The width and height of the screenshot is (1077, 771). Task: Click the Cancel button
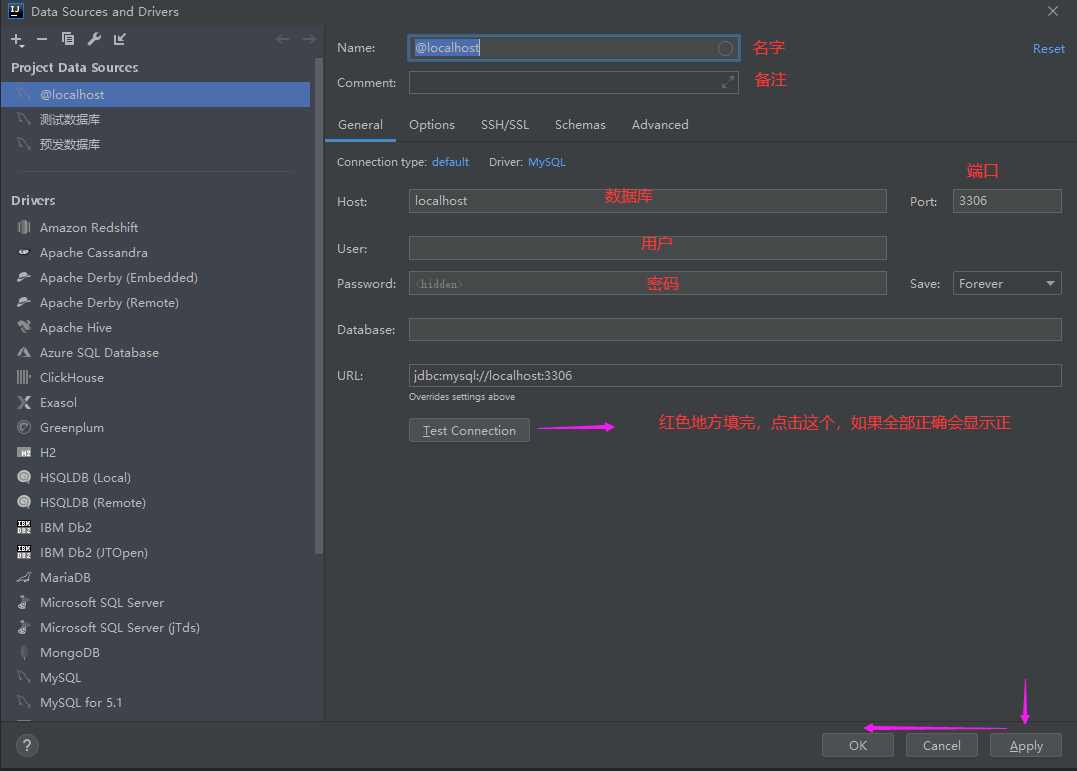point(942,746)
